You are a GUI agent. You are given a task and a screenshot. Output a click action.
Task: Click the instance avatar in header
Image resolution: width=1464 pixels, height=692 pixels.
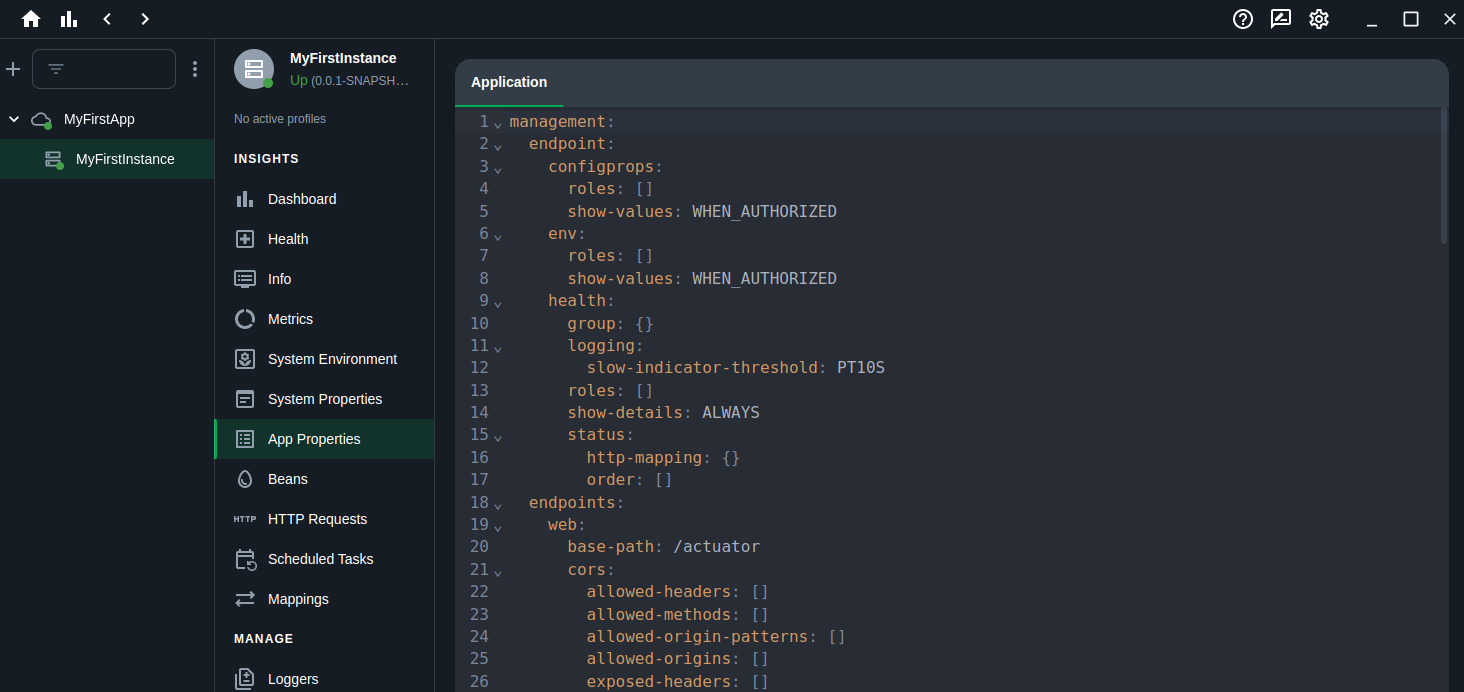(x=254, y=69)
